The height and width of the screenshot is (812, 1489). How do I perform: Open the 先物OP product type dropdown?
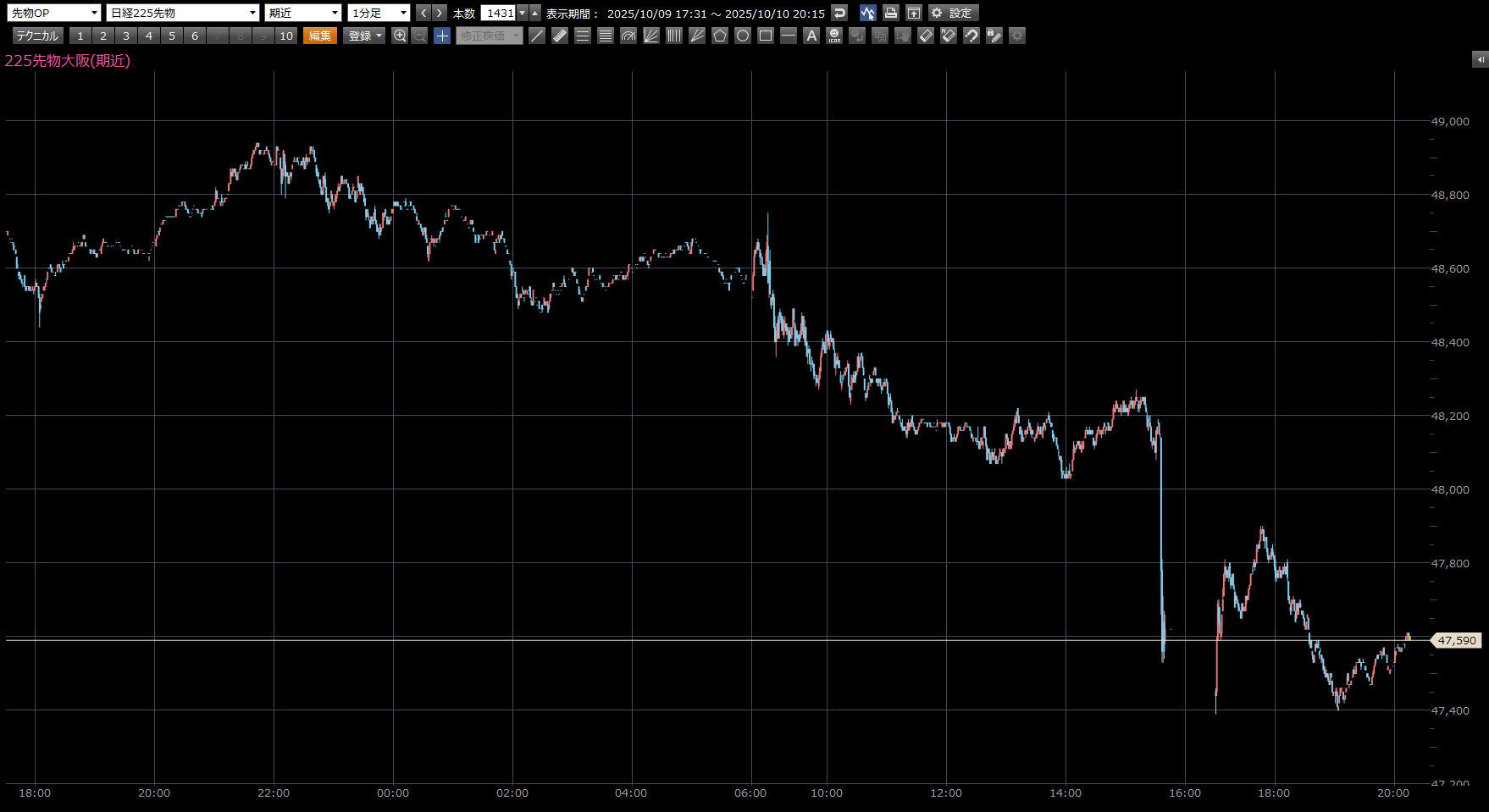[54, 13]
